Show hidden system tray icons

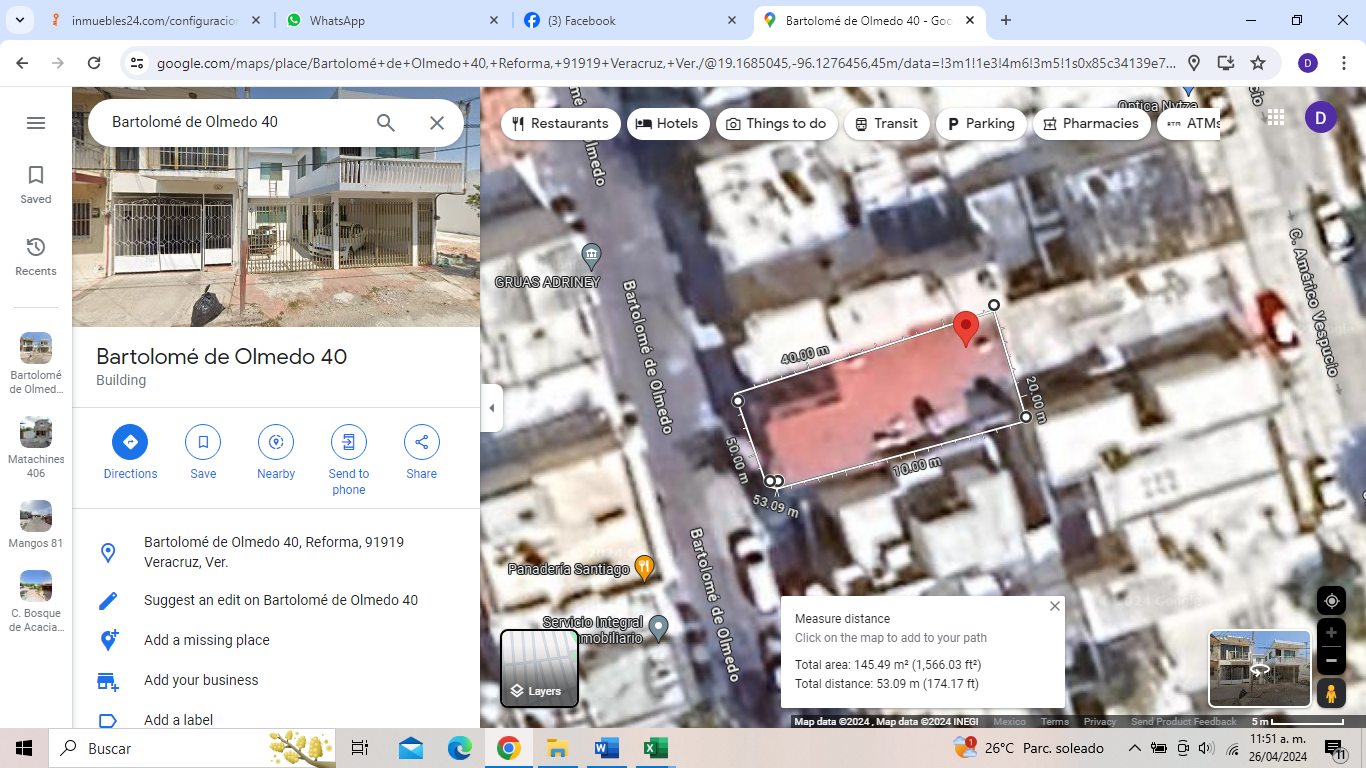click(x=1135, y=748)
